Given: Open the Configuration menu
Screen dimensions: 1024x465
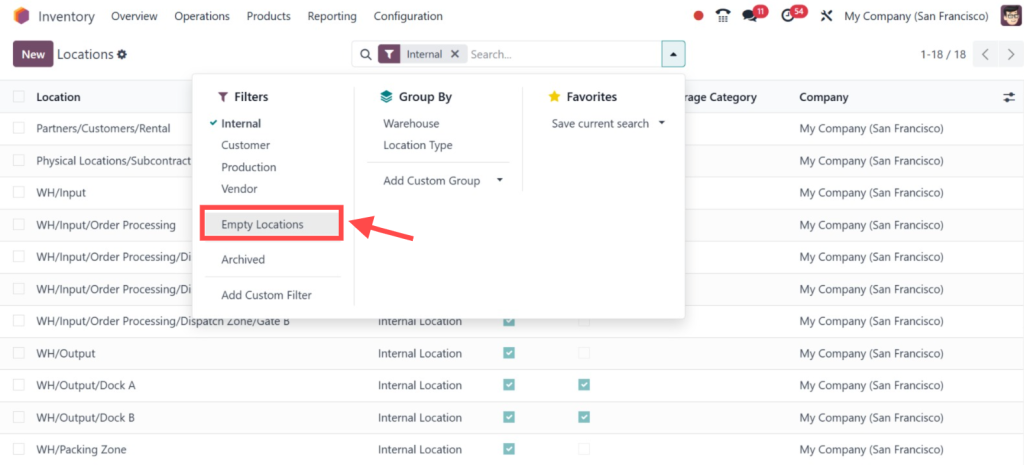Looking at the screenshot, I should 408,16.
